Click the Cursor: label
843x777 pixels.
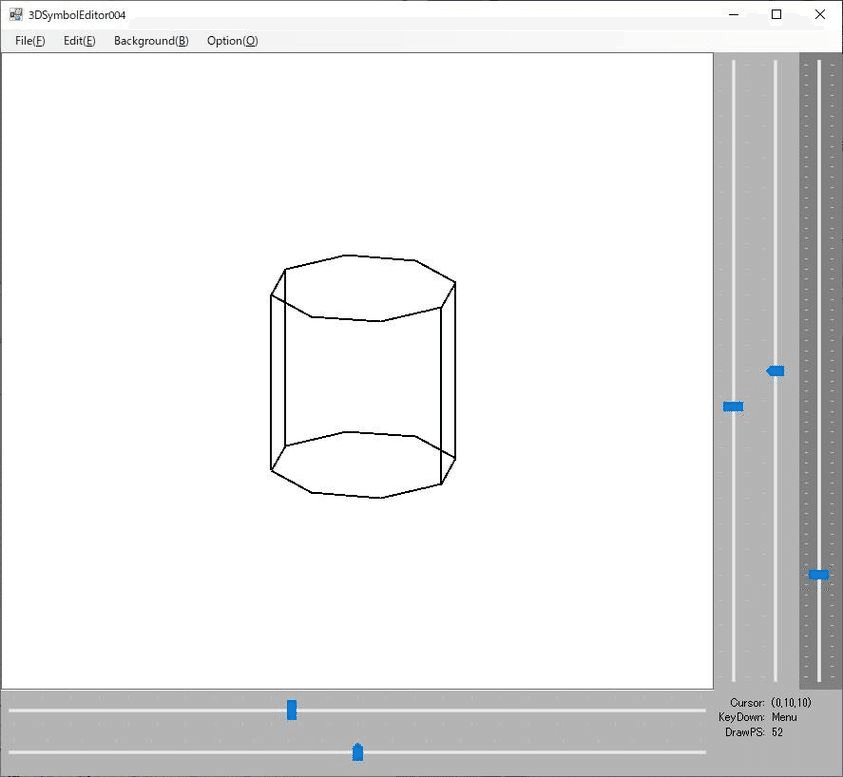(x=747, y=703)
